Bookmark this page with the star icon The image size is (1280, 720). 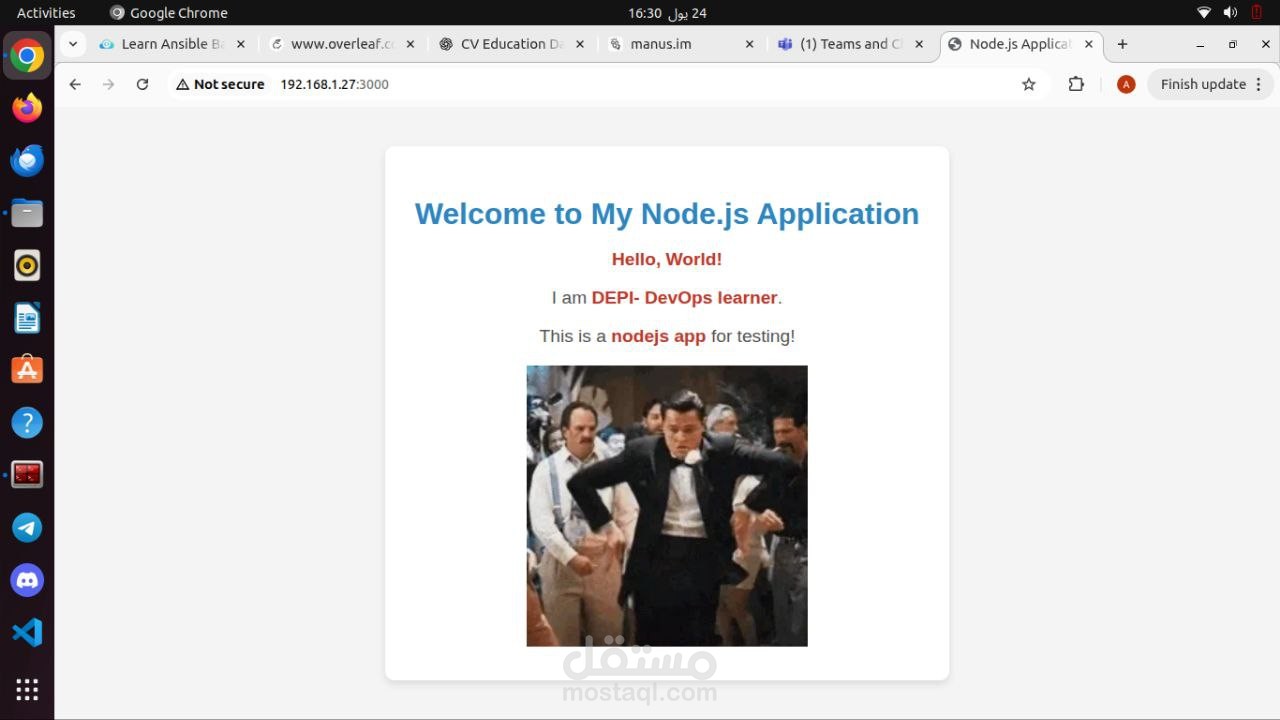(x=1028, y=84)
